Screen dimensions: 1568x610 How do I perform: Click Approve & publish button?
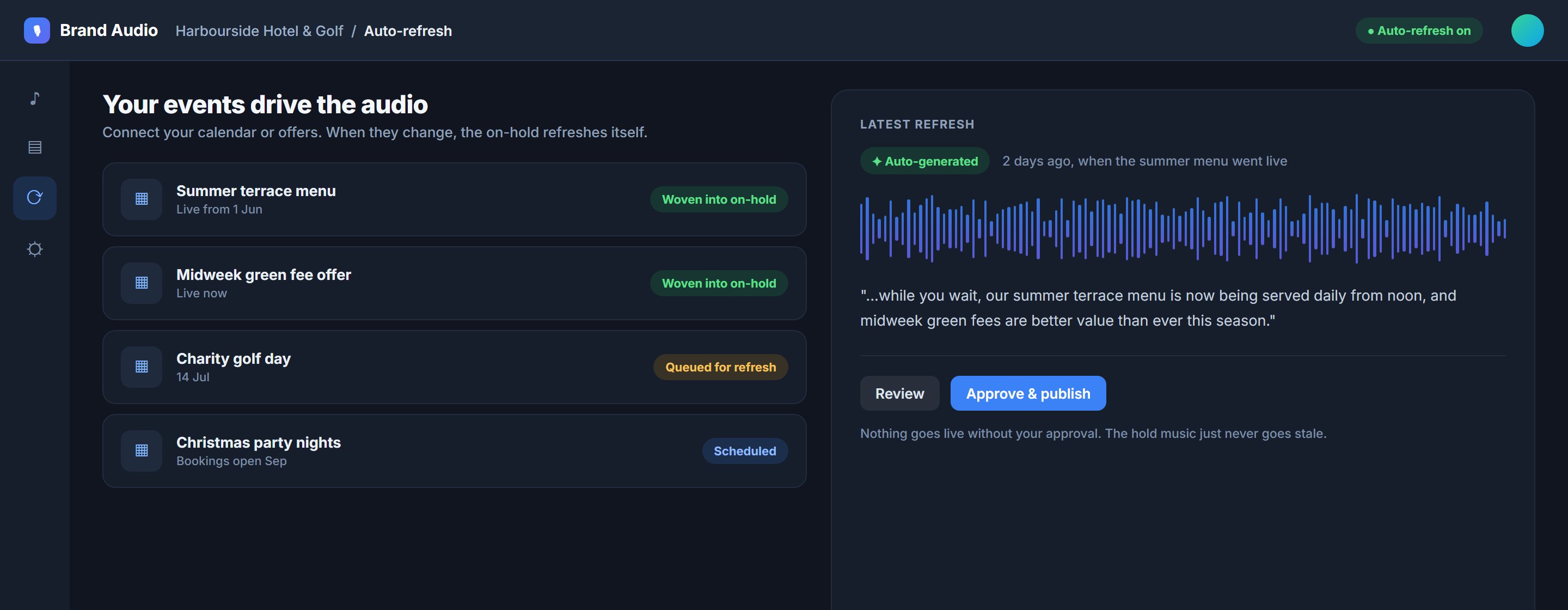point(1028,393)
